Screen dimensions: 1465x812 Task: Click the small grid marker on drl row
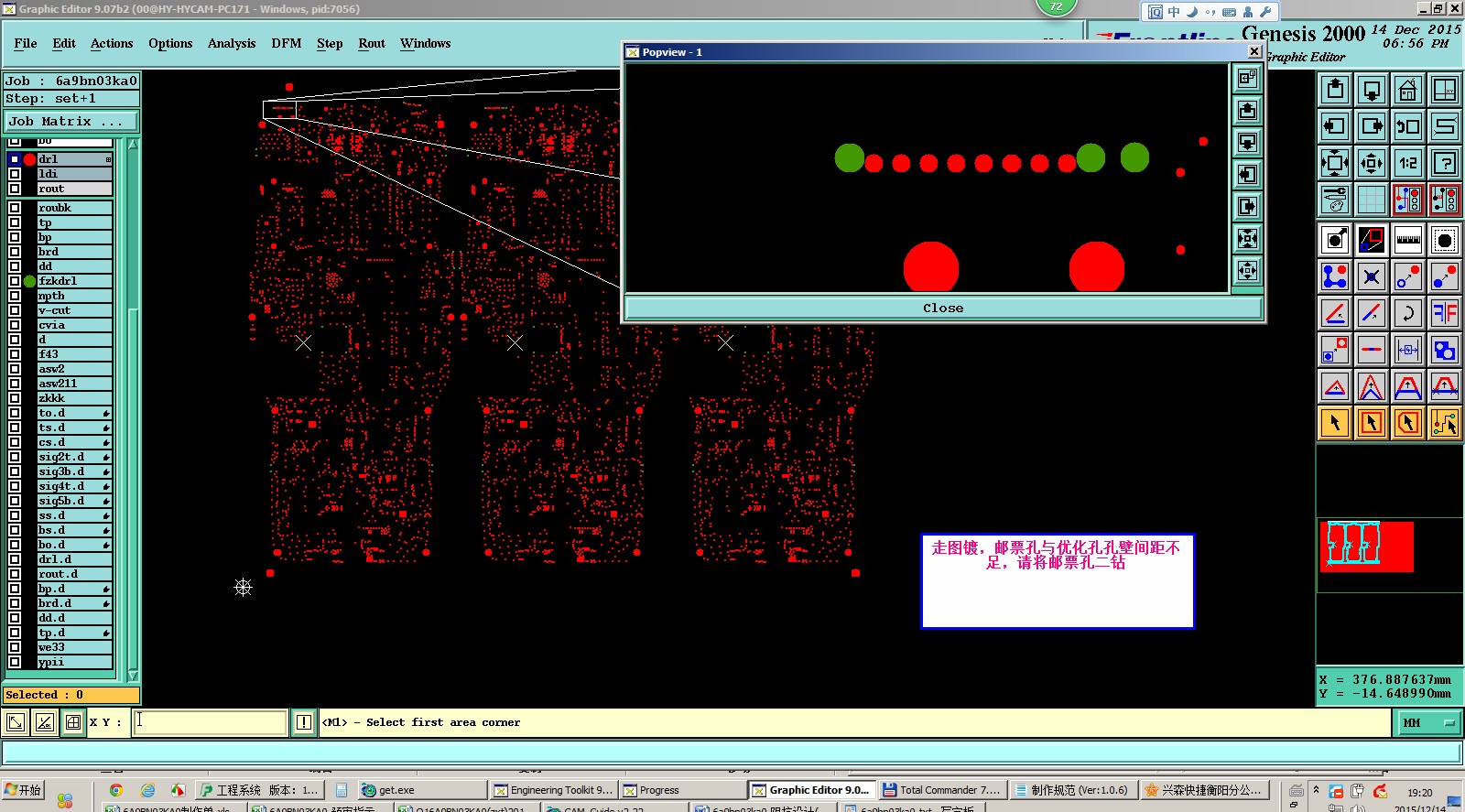point(108,159)
